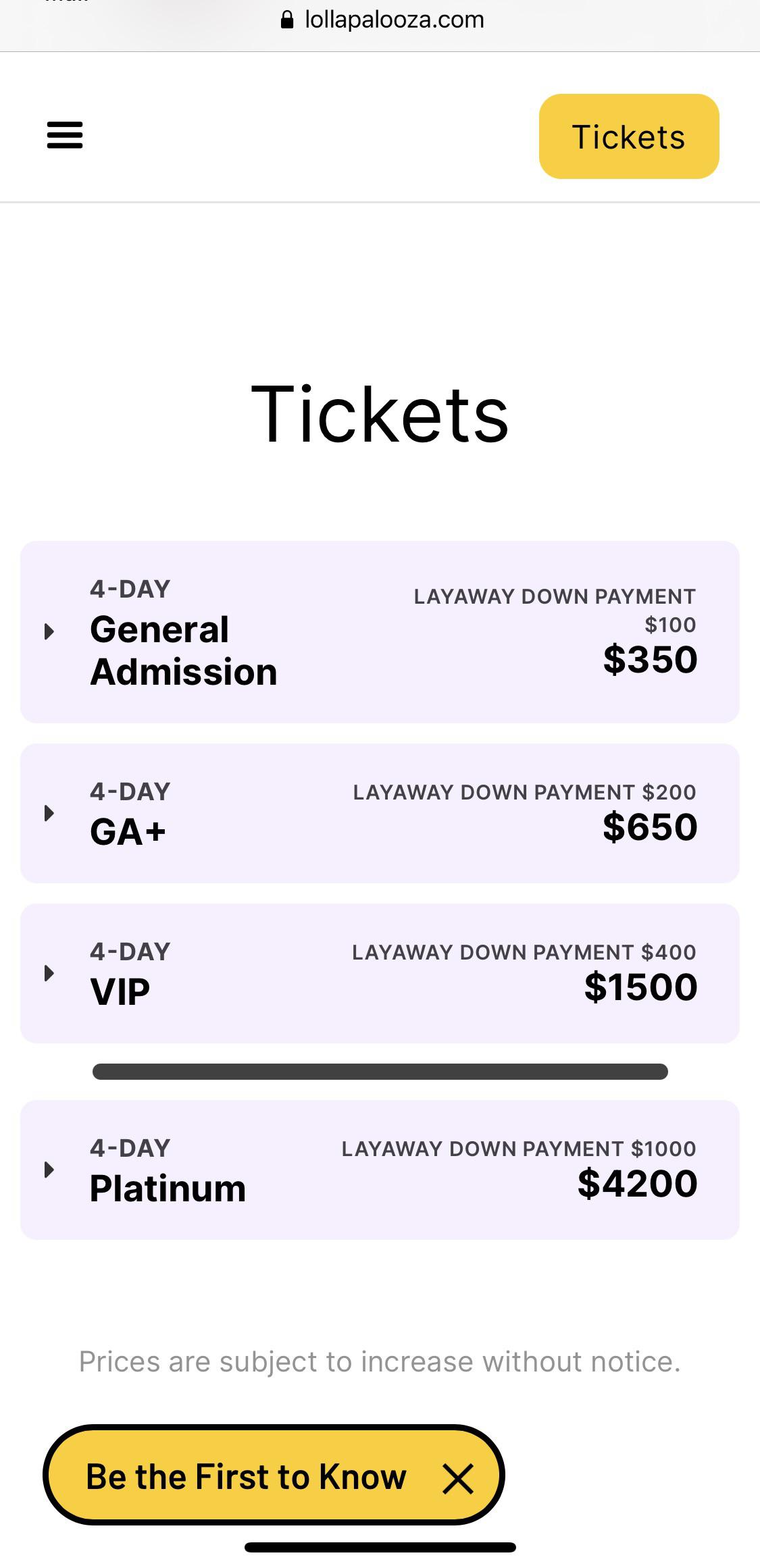Expand the 4-Day General Admission arrow

(x=49, y=631)
